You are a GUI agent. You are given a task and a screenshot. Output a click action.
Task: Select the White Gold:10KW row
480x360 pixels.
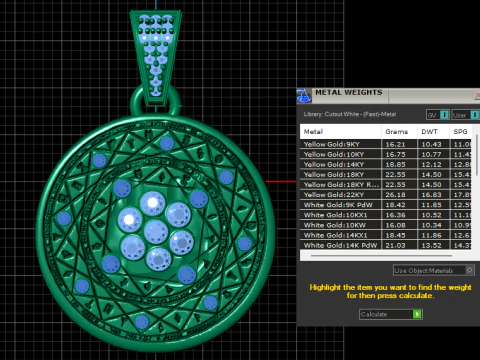click(386, 225)
